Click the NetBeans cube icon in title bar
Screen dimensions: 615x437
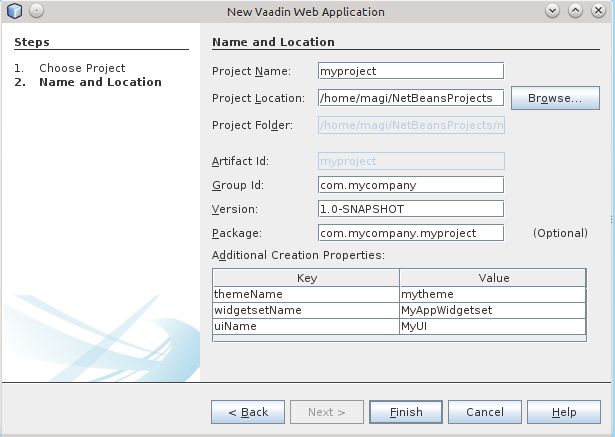(15, 11)
